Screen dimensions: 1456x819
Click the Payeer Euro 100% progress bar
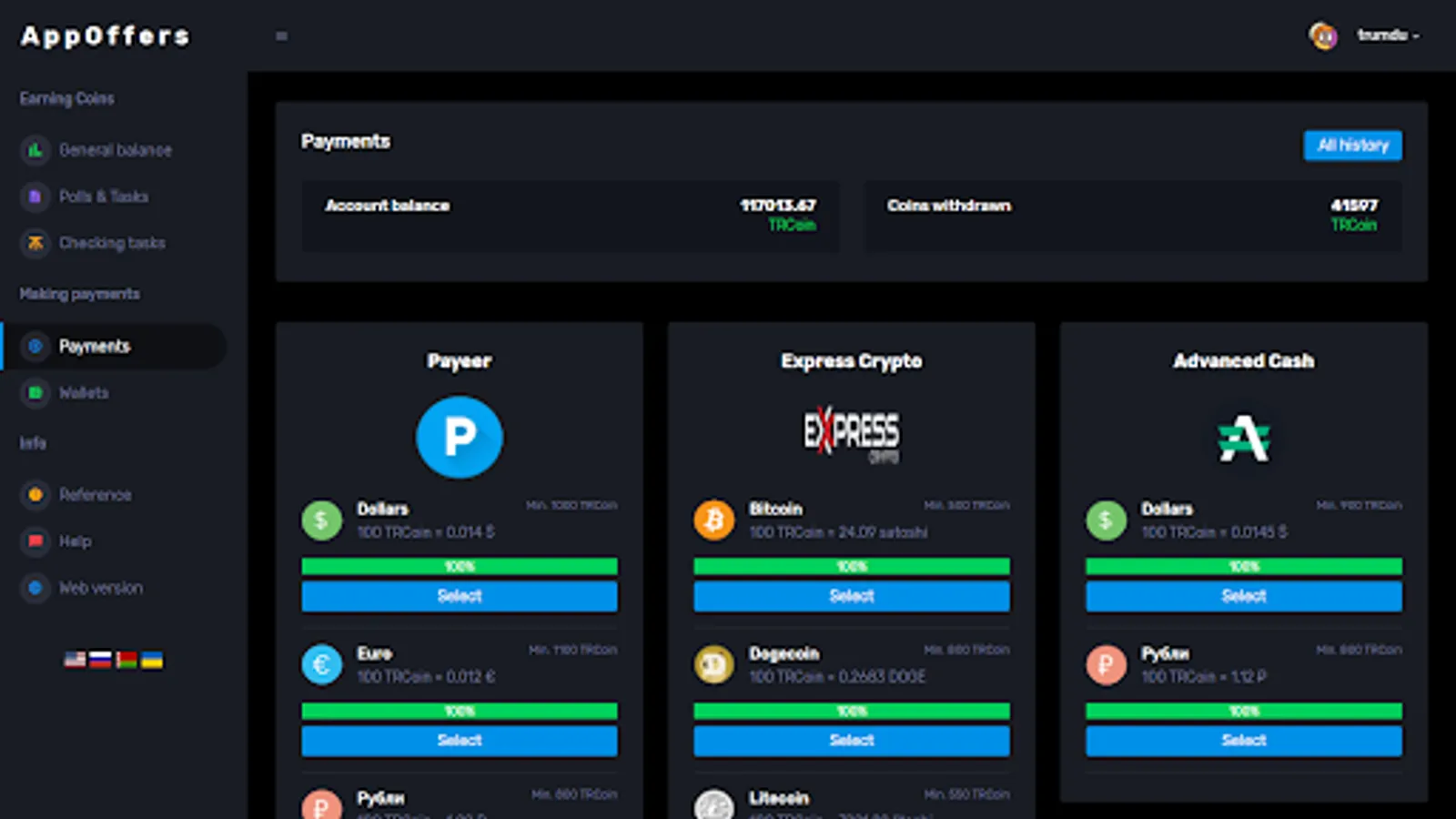pyautogui.click(x=460, y=712)
